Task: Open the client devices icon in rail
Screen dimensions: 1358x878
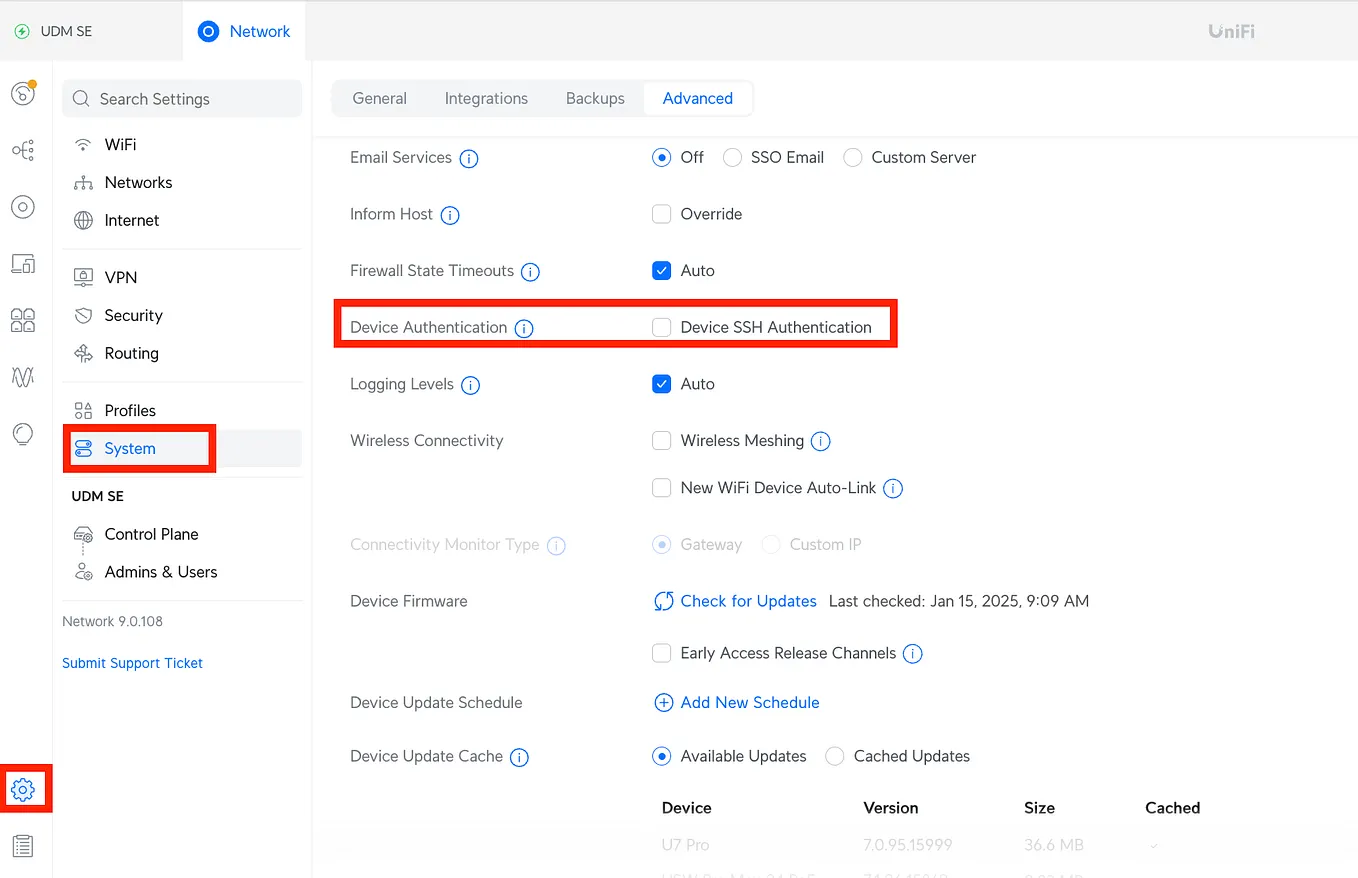Action: point(23,264)
